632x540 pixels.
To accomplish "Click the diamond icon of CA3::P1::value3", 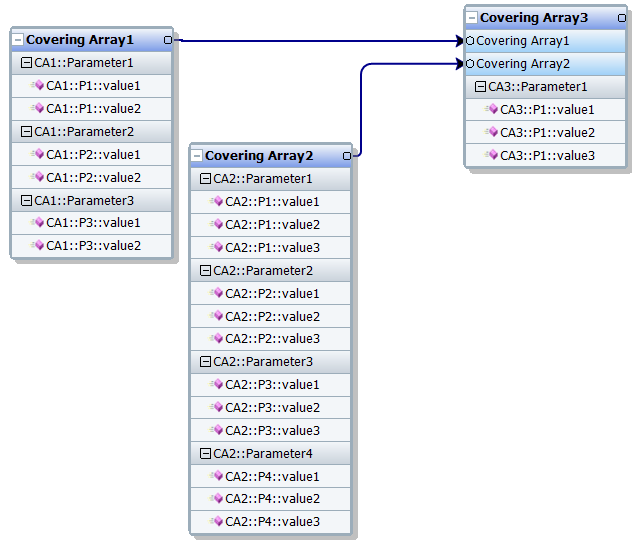I will click(x=492, y=155).
